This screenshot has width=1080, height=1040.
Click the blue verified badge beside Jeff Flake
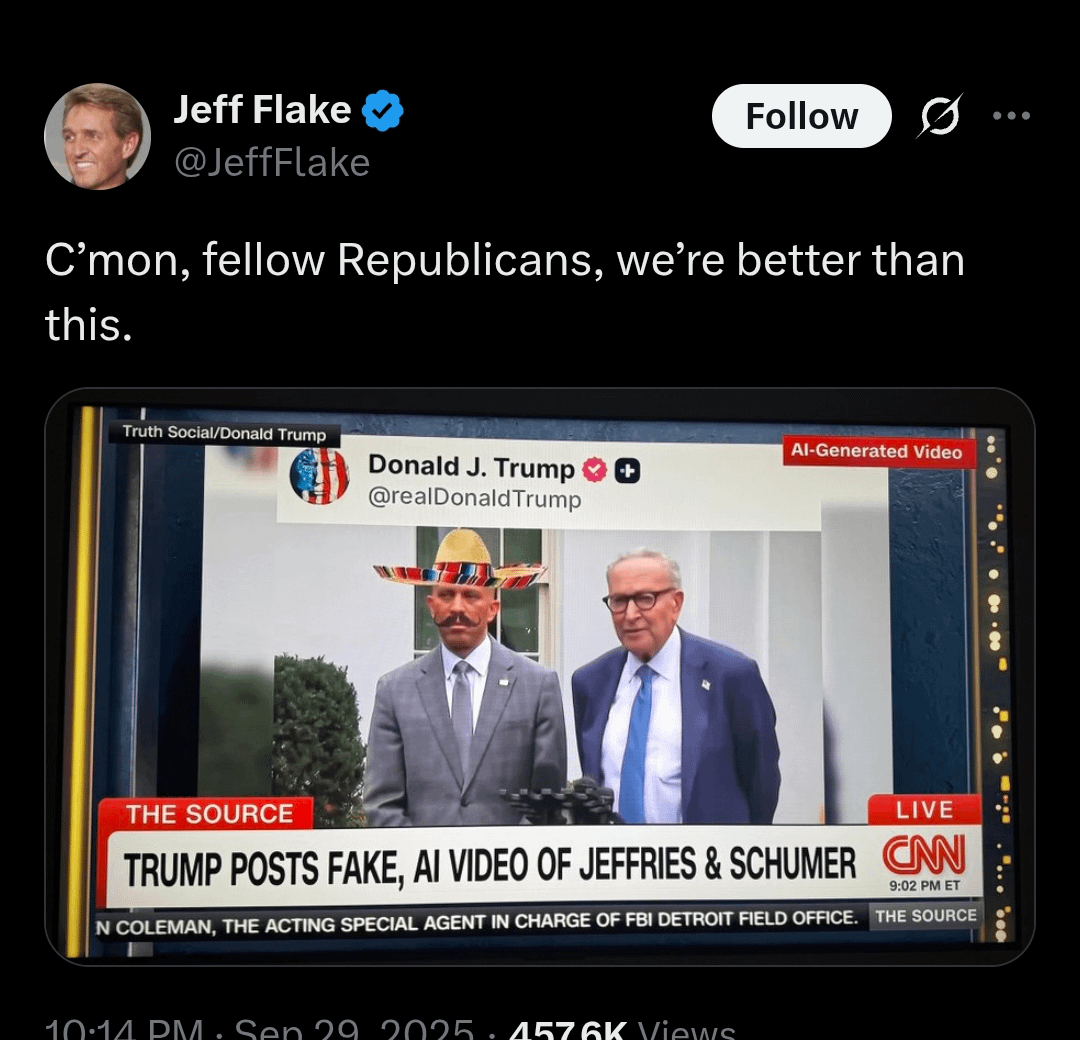click(383, 110)
